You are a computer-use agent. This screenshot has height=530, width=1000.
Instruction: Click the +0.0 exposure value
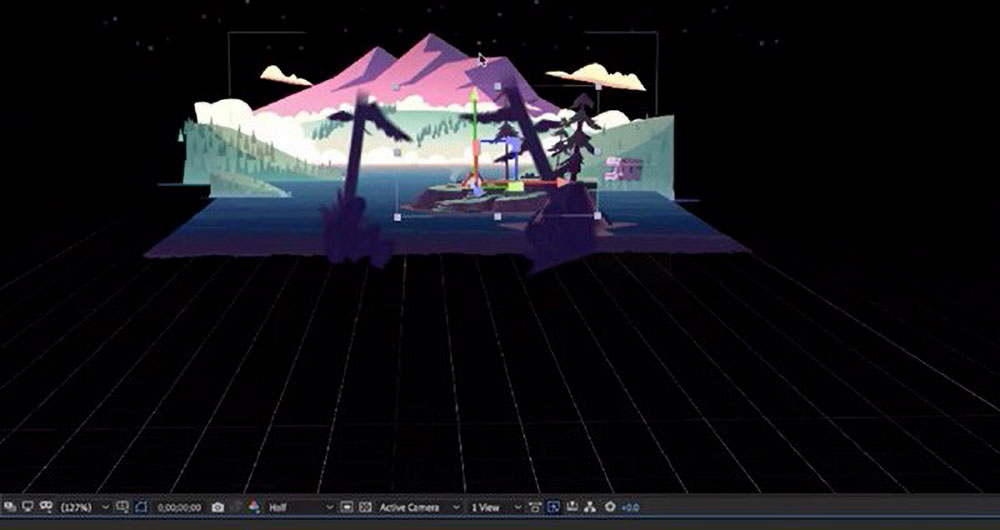coord(630,507)
